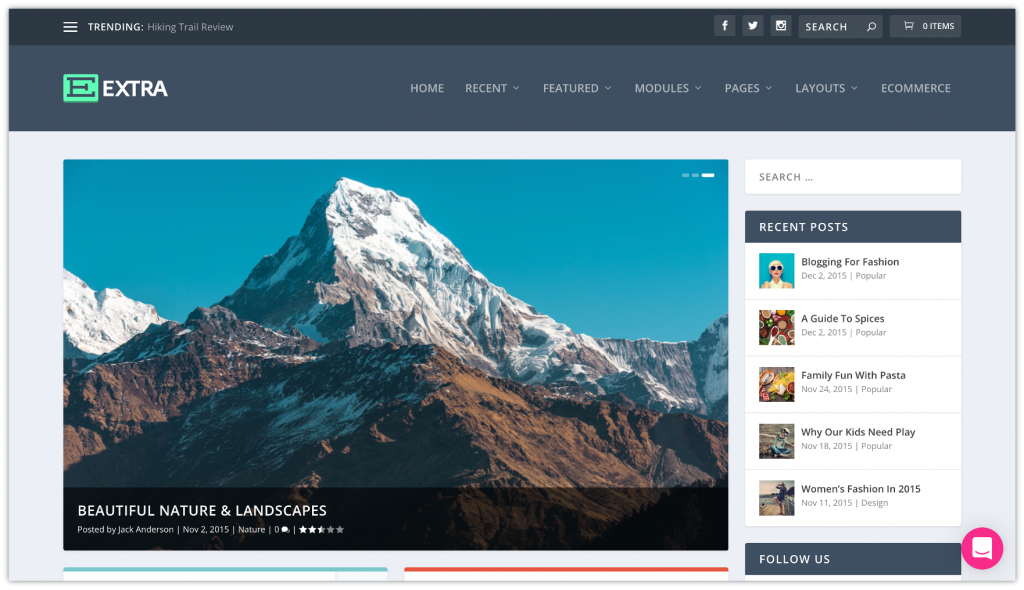Open the hamburger menu
The width and height of the screenshot is (1024, 590).
(x=70, y=27)
